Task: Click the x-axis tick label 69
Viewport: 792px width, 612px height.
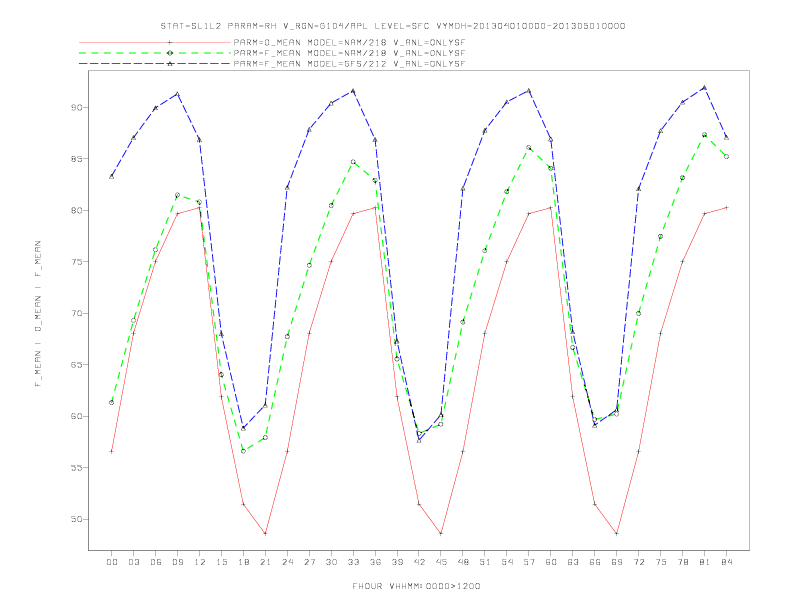Action: coord(617,562)
